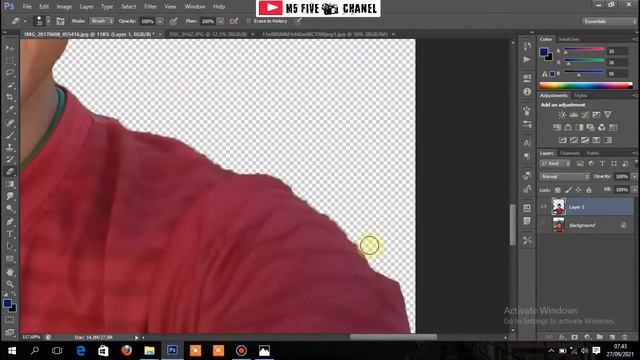640x360 pixels.
Task: Click the delete layer trash icon
Action: [624, 337]
